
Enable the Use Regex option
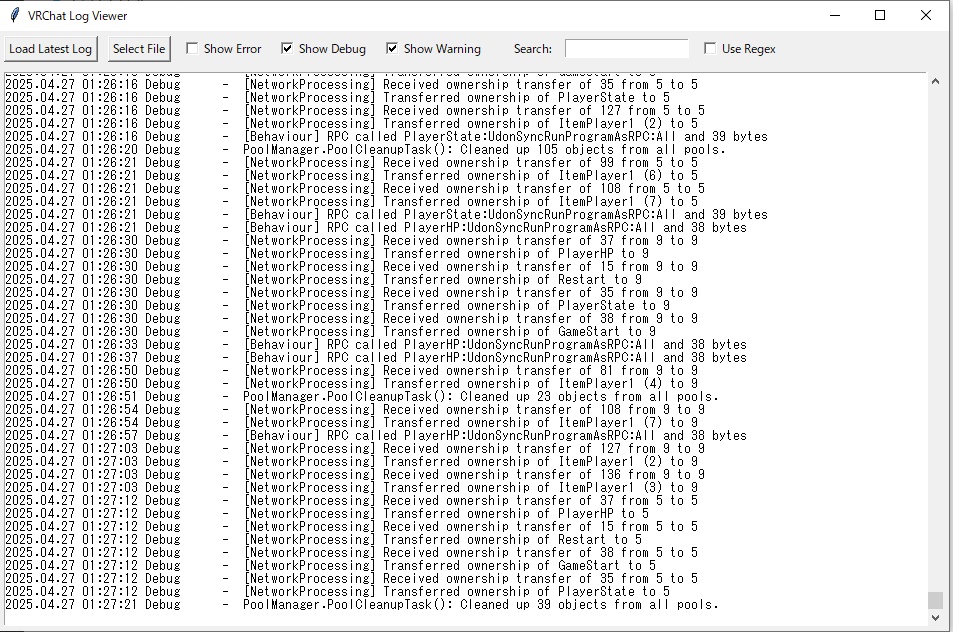(710, 48)
